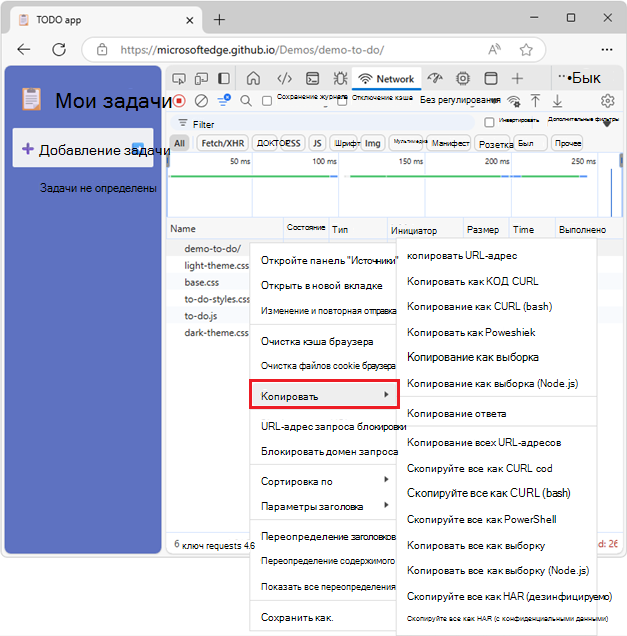Screen dimensions: 627x636
Task: Click the Inspect element tool icon
Action: pos(178,78)
